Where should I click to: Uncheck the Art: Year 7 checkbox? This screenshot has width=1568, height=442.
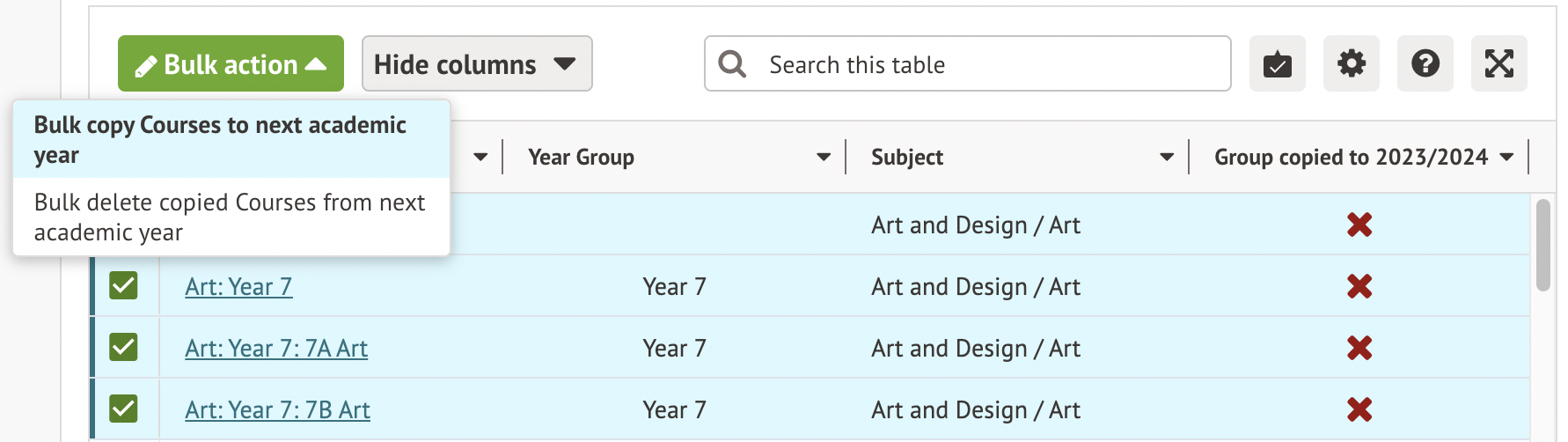(x=123, y=286)
